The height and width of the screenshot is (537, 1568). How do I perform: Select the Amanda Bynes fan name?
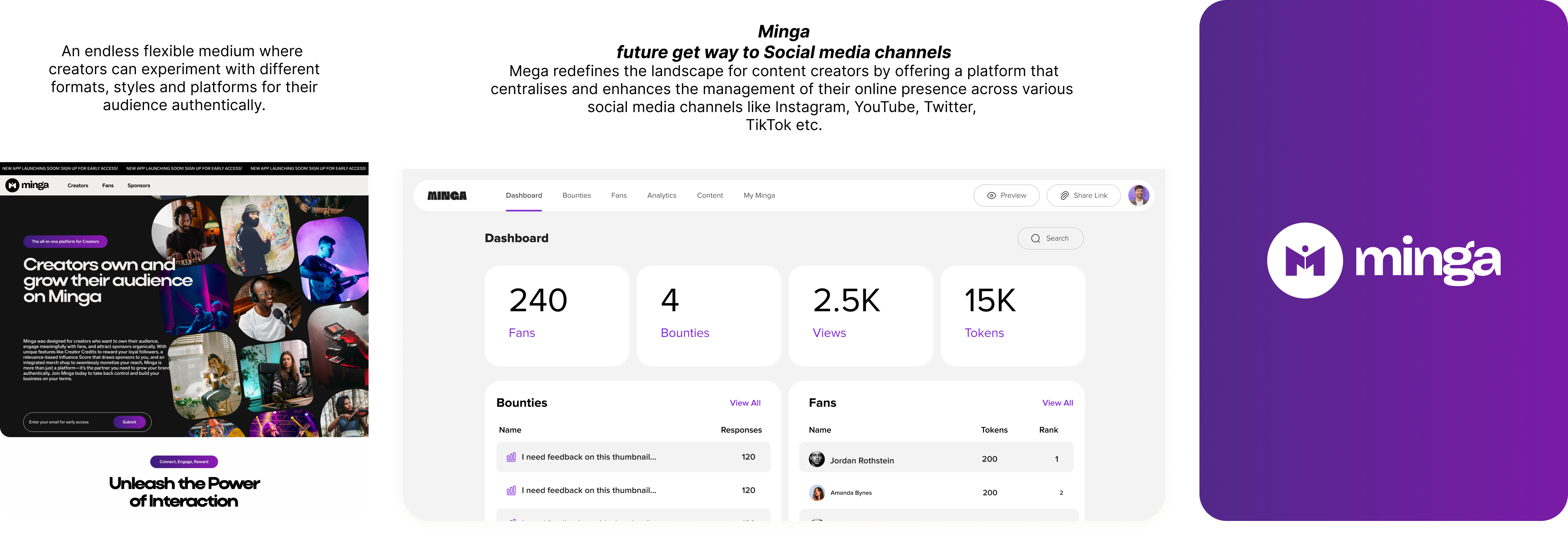tap(850, 493)
